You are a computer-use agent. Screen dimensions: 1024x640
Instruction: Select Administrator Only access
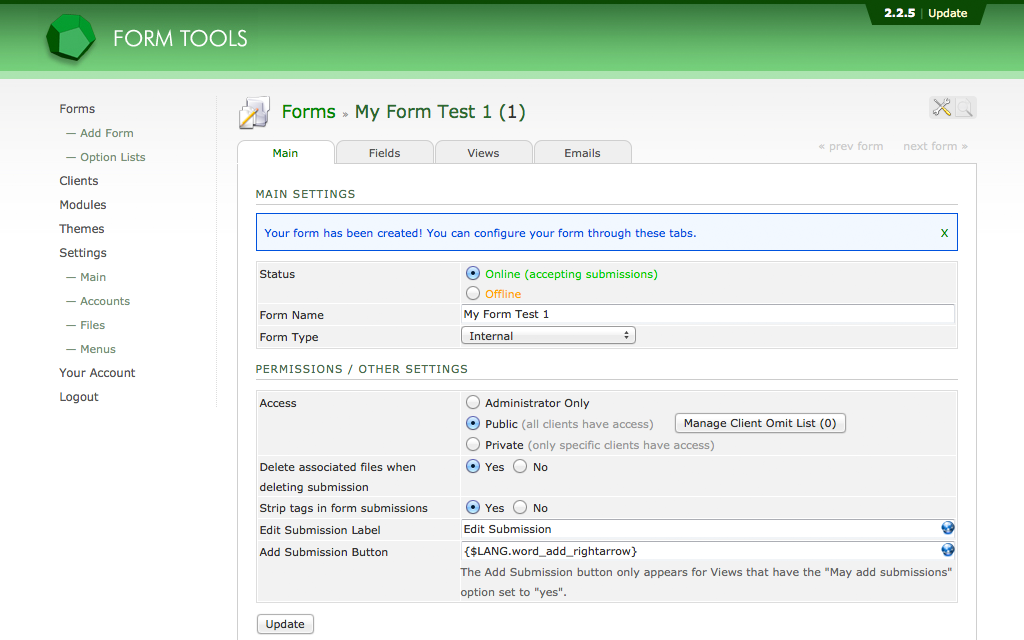pyautogui.click(x=473, y=403)
